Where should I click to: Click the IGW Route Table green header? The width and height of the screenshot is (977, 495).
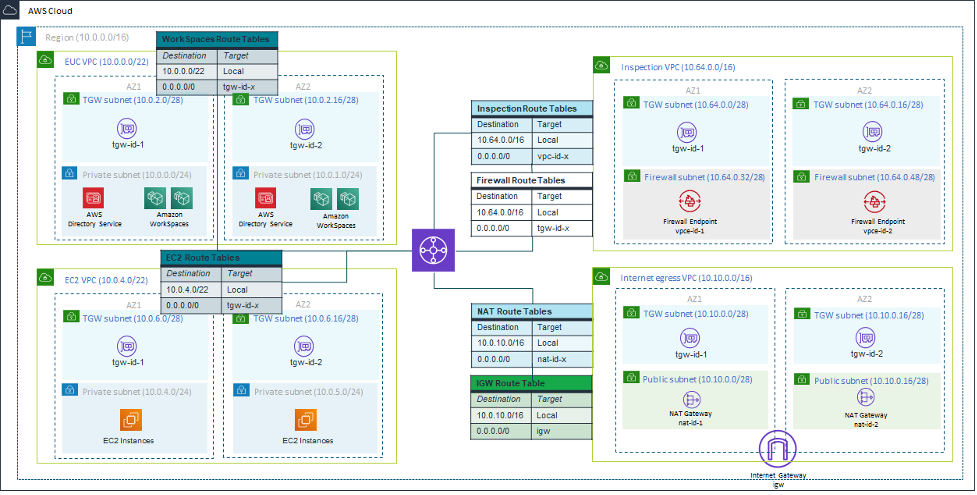531,382
